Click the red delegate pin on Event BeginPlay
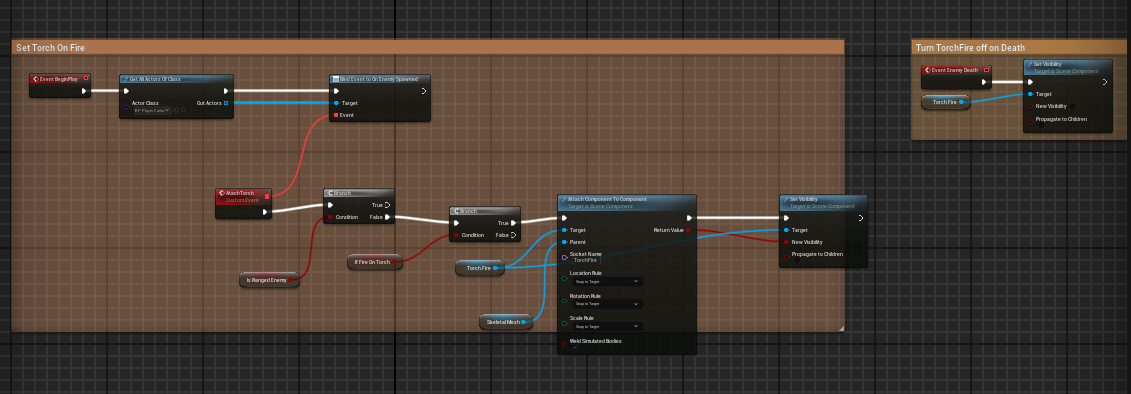 (87, 78)
